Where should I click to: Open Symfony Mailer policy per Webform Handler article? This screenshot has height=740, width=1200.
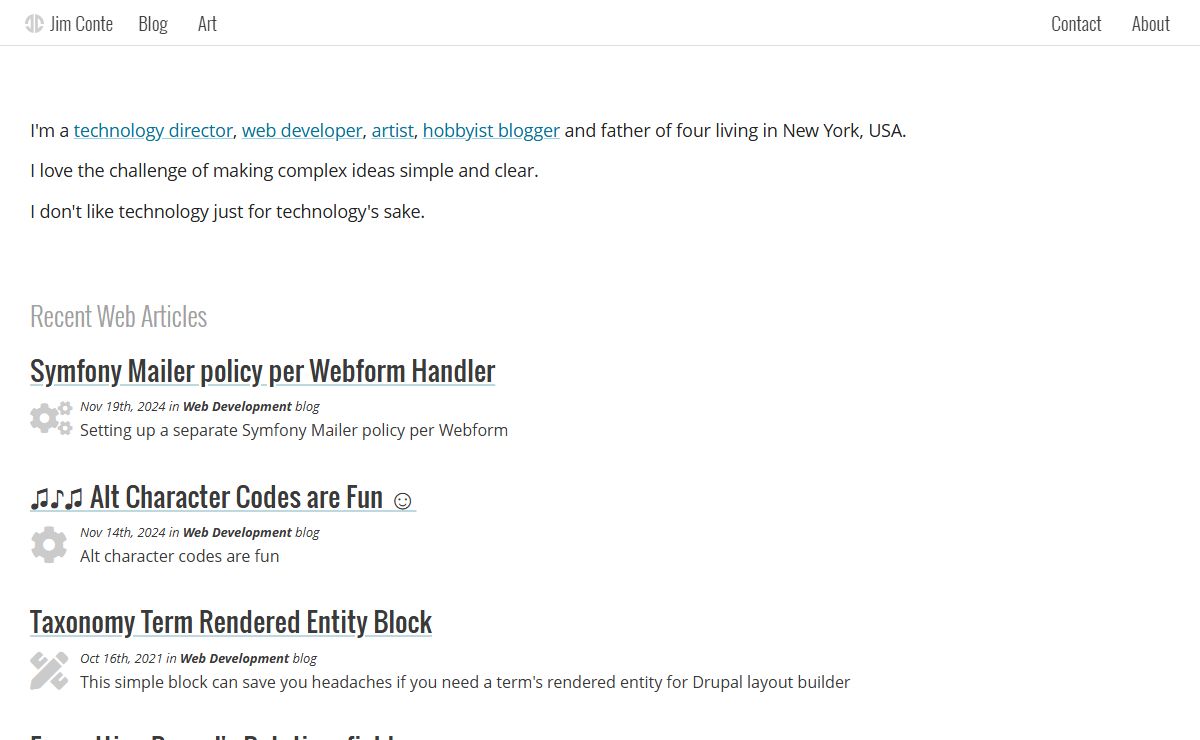(x=262, y=371)
